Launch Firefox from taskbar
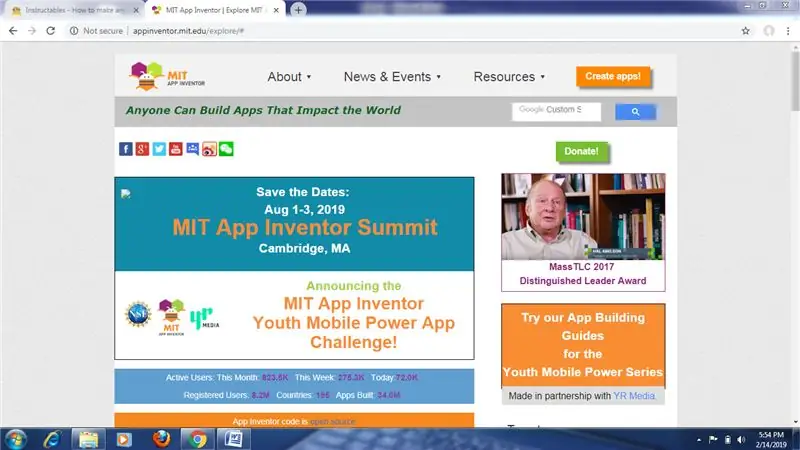Image resolution: width=800 pixels, height=450 pixels. pyautogui.click(x=161, y=439)
